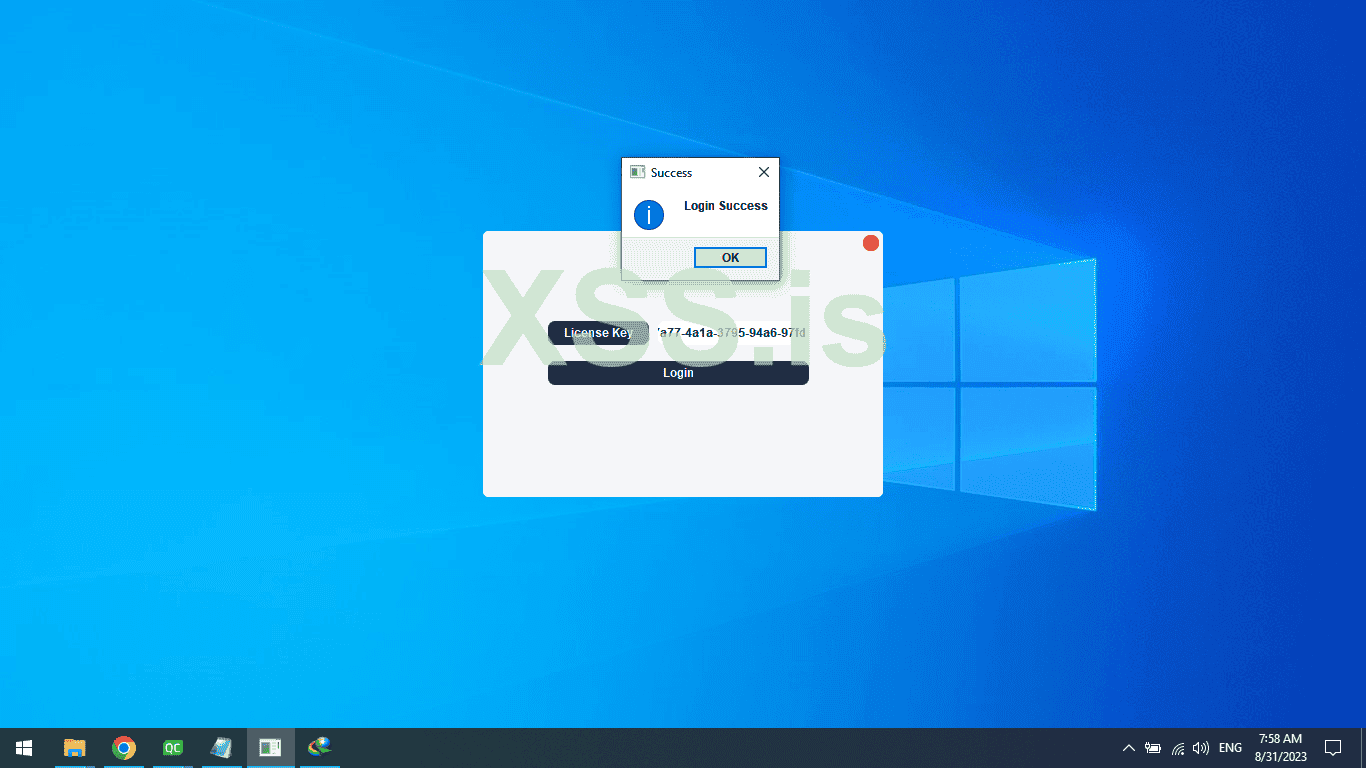The height and width of the screenshot is (768, 1366).
Task: Launch Google Chrome from the taskbar
Action: pos(123,748)
